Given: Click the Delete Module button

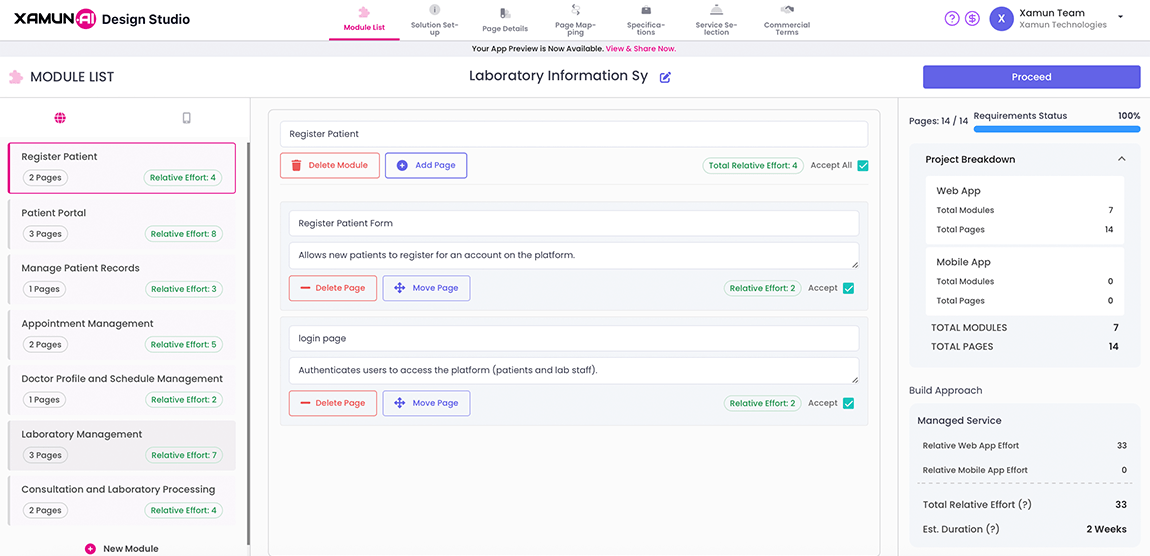Looking at the screenshot, I should (x=329, y=165).
